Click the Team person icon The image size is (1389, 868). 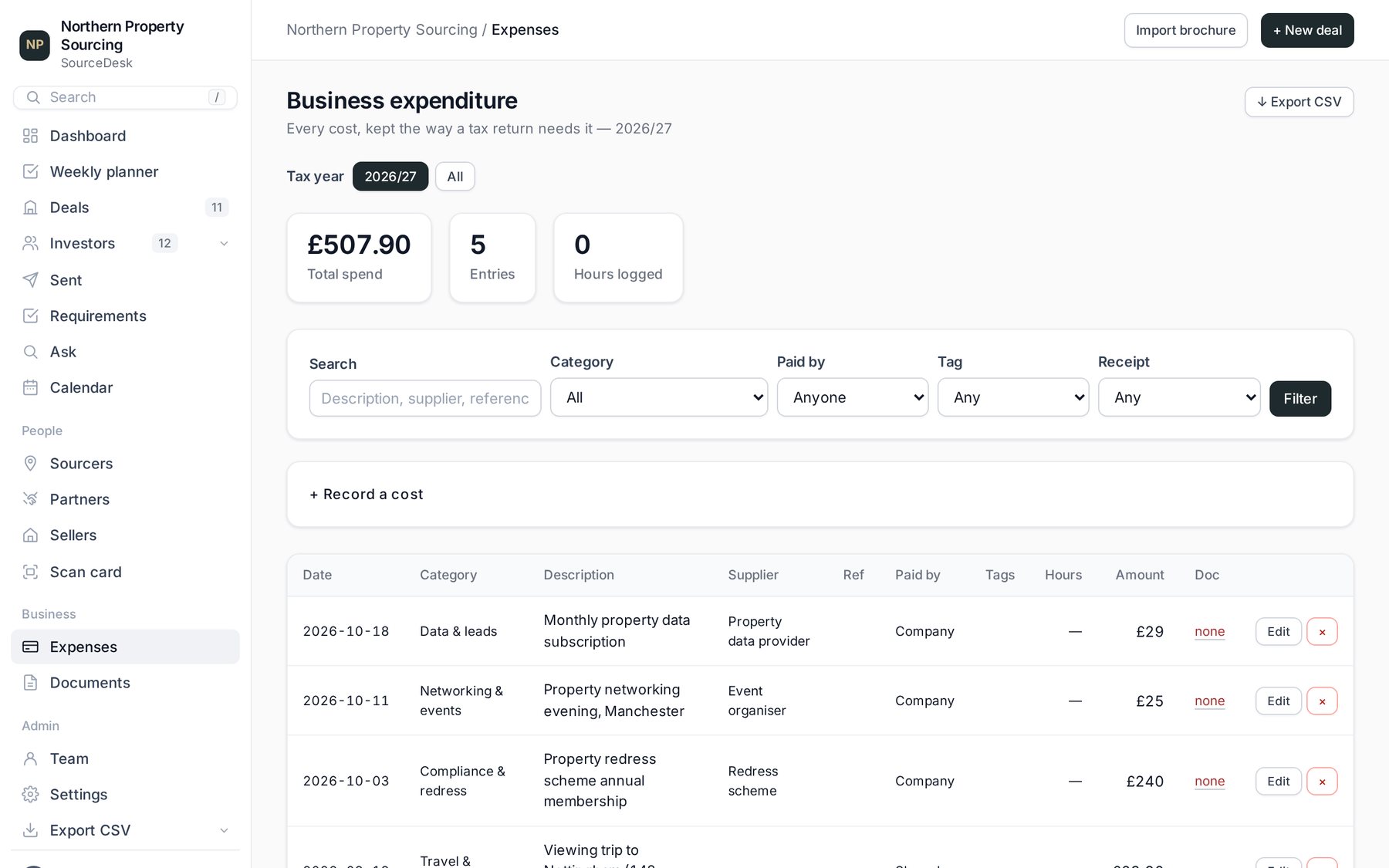tap(30, 758)
